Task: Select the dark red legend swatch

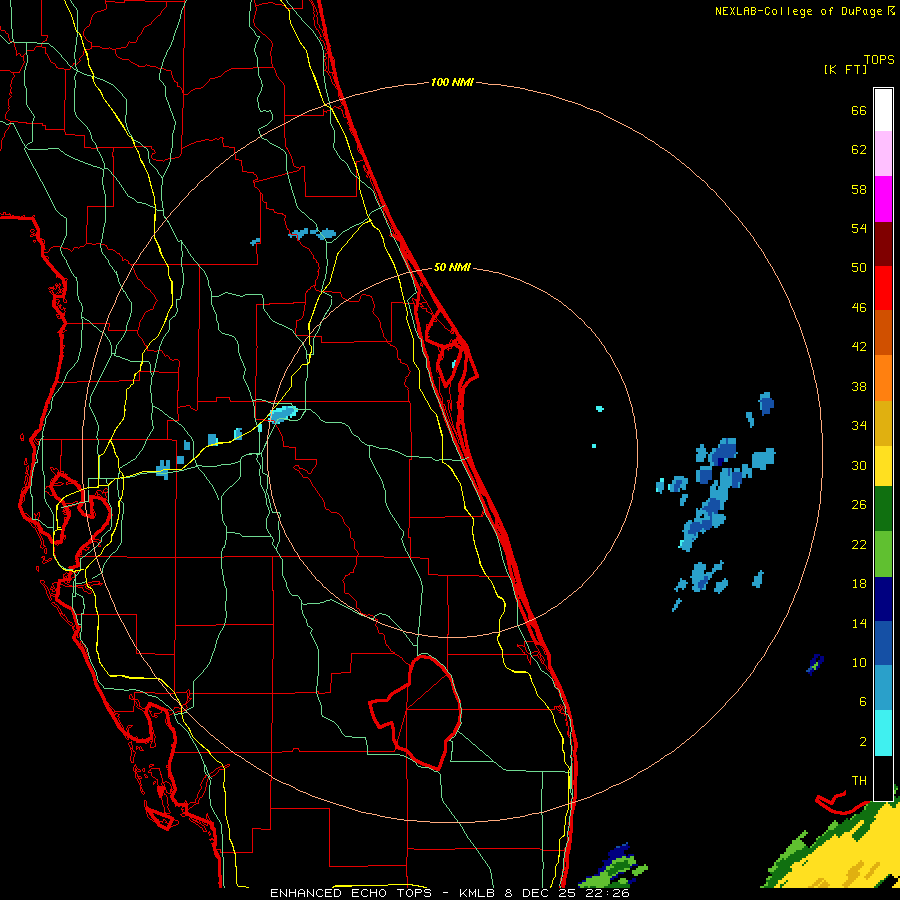Action: coord(883,244)
